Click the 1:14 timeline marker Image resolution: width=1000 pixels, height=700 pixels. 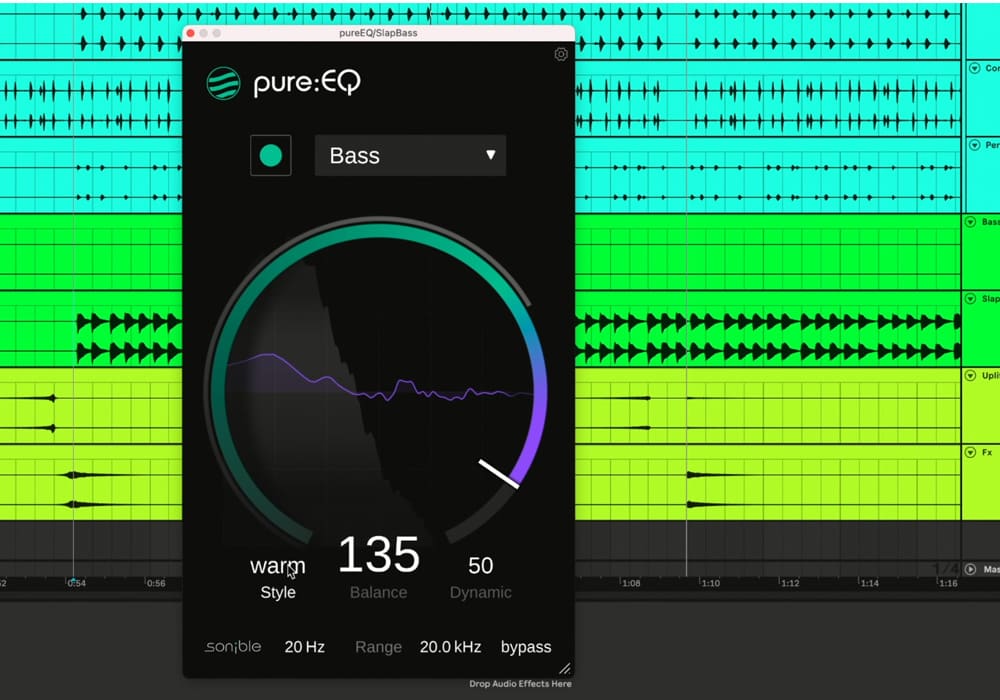[x=869, y=583]
